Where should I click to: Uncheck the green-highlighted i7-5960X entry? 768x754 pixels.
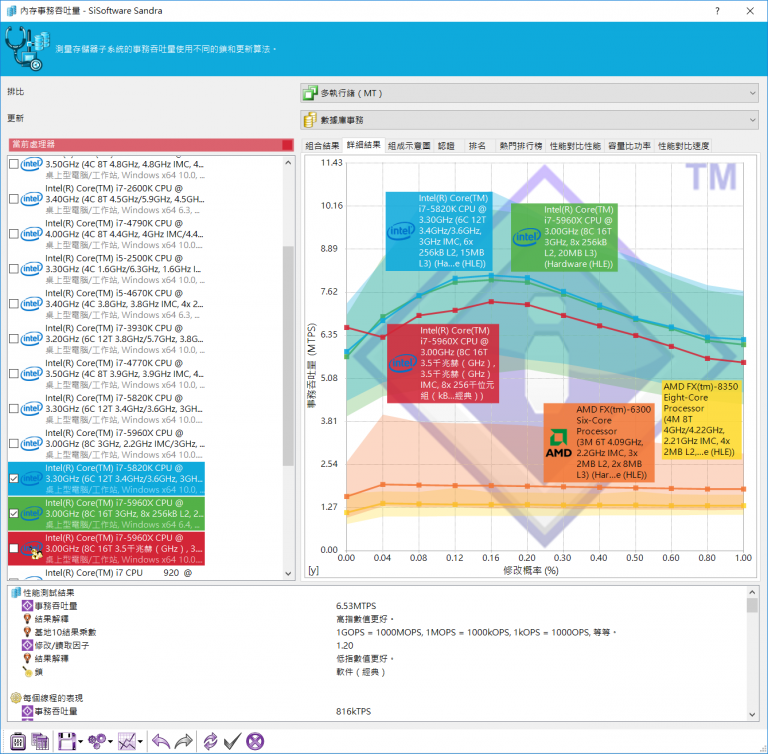click(14, 513)
